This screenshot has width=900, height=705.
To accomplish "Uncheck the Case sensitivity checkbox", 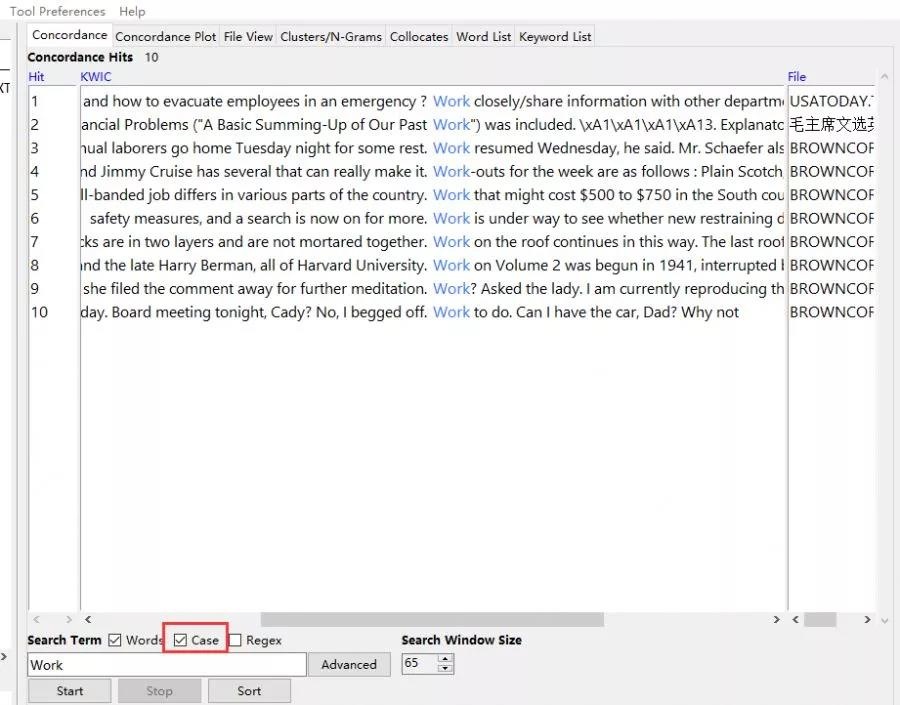I will 180,640.
